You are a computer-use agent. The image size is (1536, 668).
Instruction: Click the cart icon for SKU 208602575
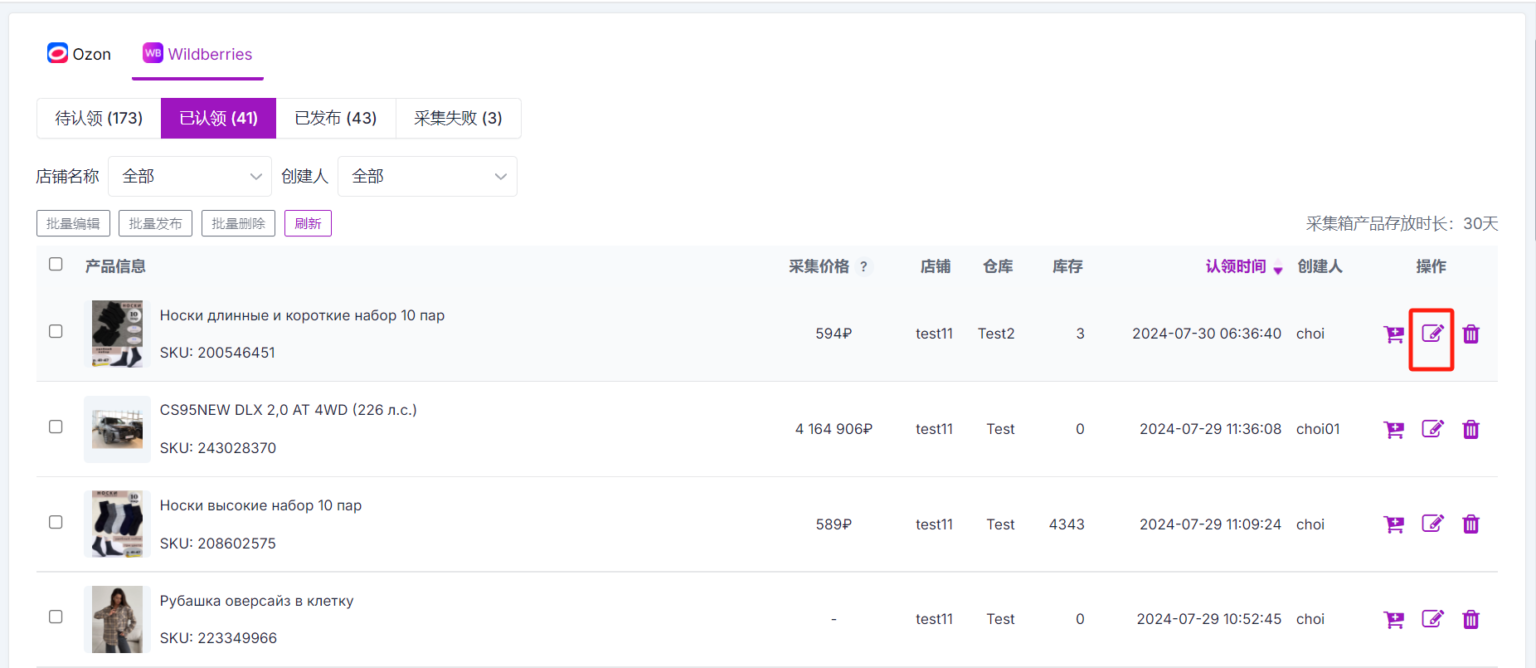[1393, 524]
